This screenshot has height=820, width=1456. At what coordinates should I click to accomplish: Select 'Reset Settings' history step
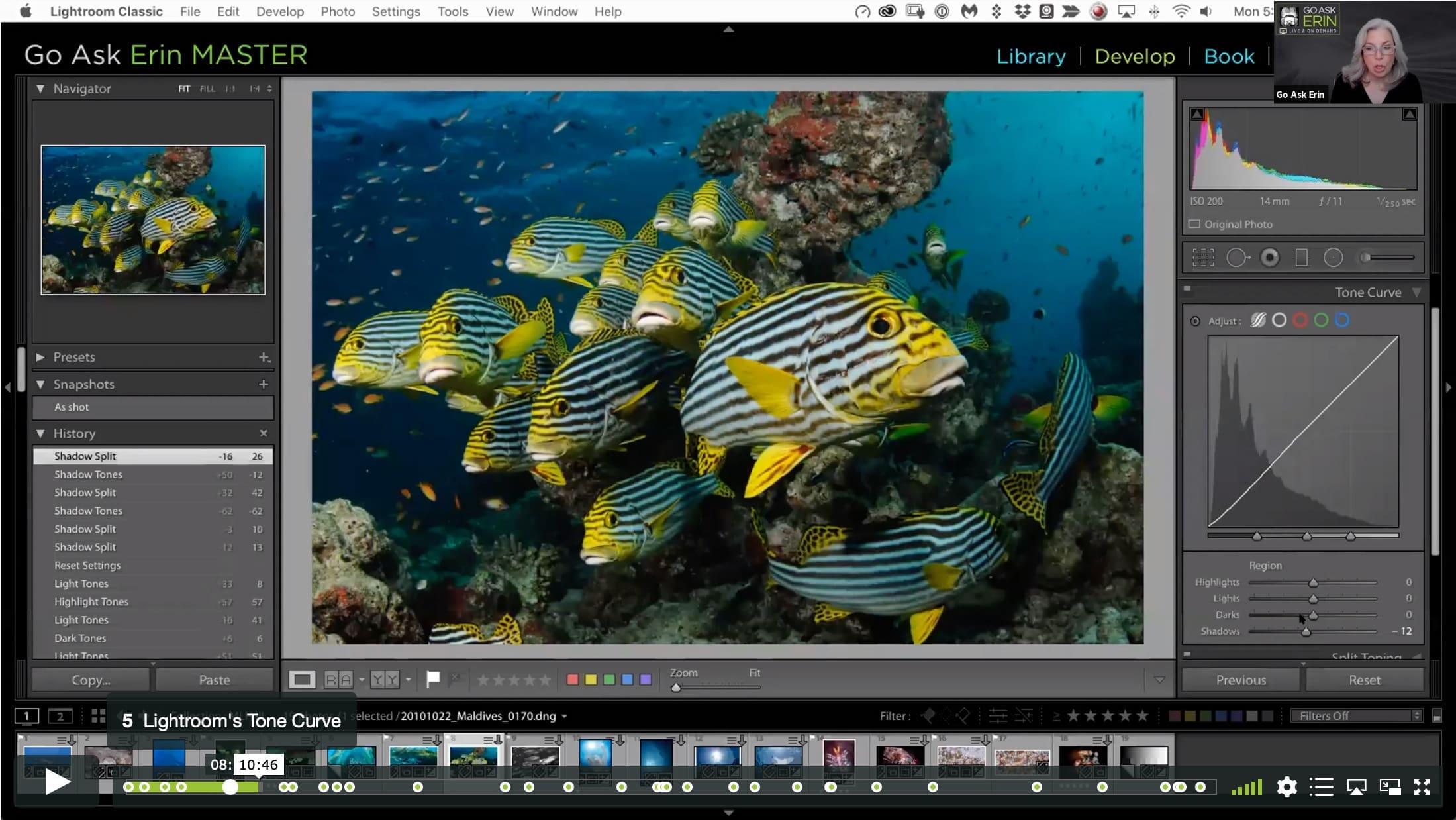click(x=153, y=566)
